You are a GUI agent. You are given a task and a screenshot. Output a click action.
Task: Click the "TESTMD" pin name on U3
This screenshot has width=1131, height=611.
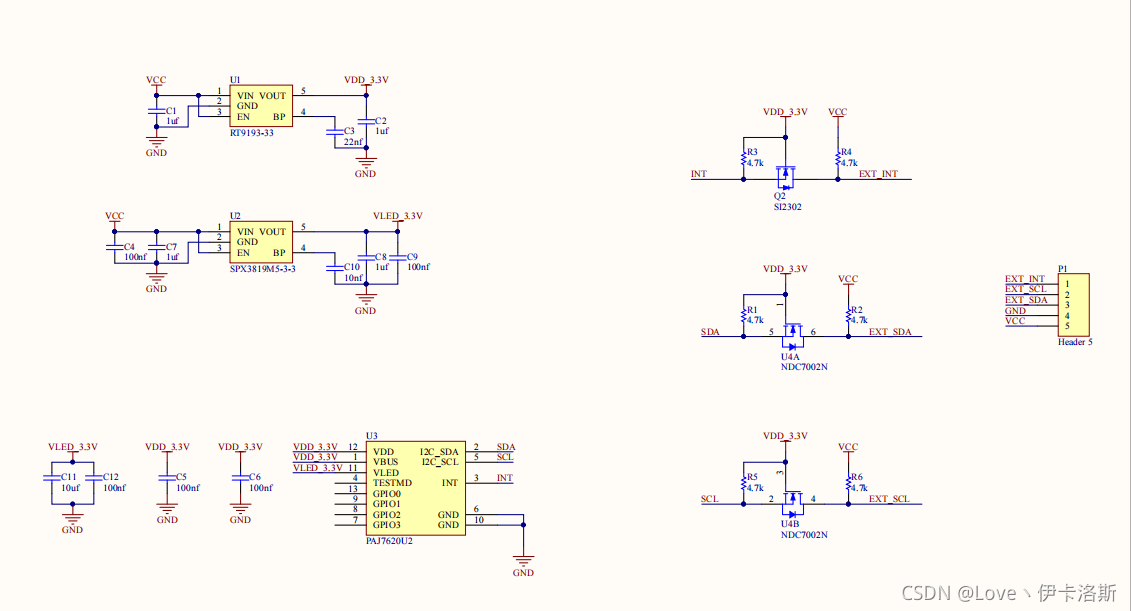point(392,483)
